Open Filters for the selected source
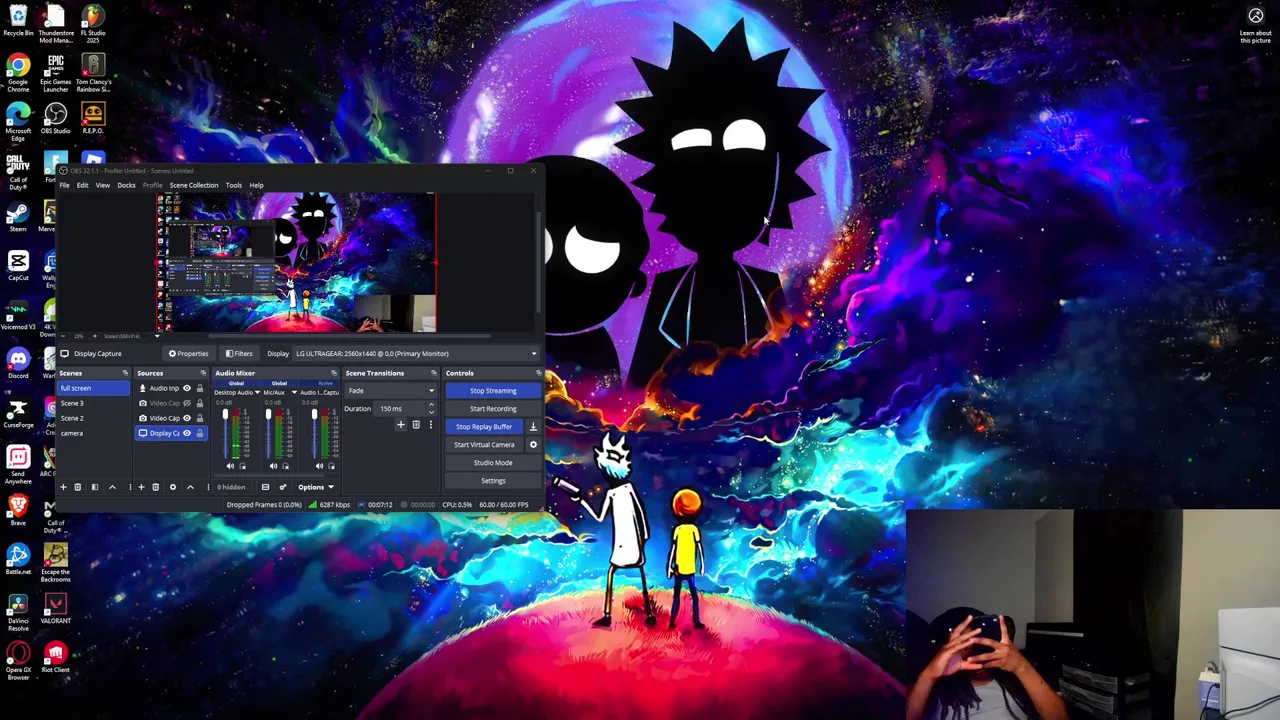Image resolution: width=1280 pixels, height=720 pixels. click(239, 354)
